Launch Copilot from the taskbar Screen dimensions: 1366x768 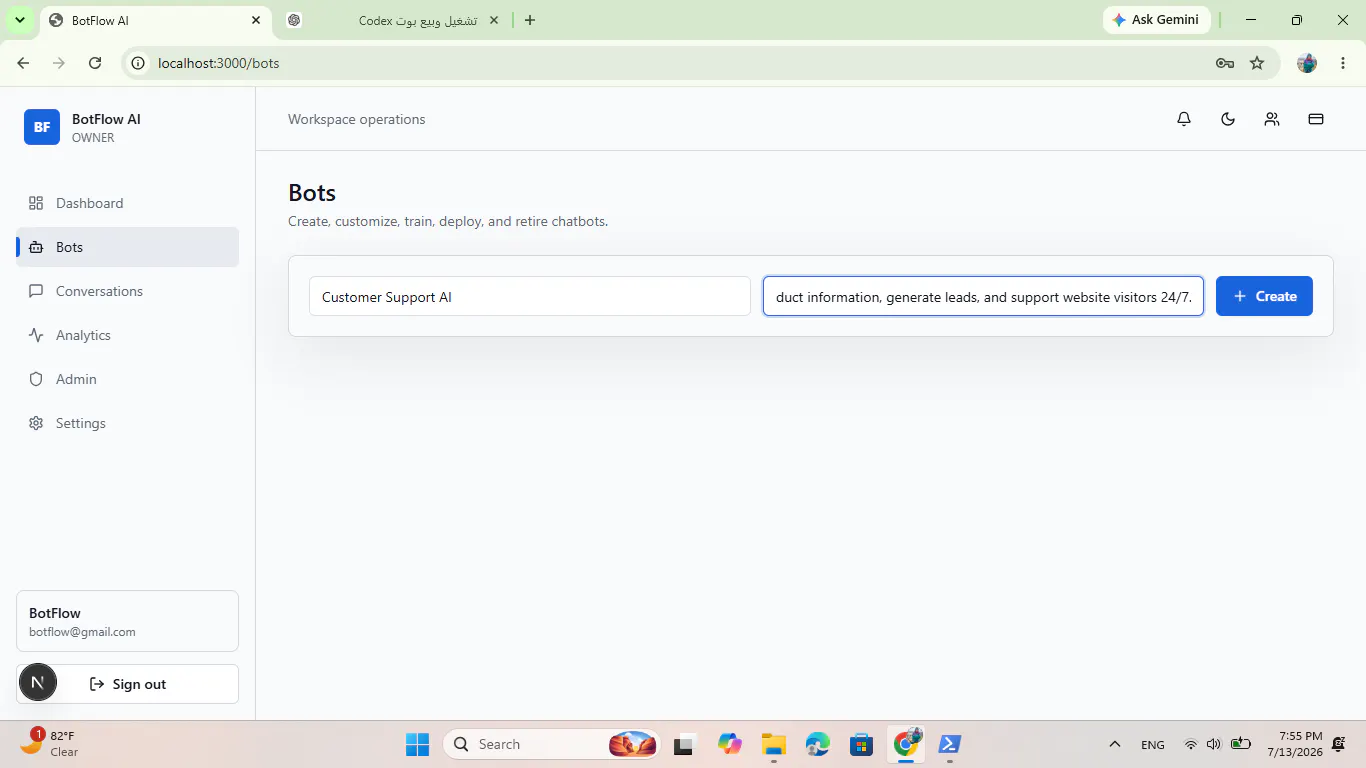click(x=729, y=744)
